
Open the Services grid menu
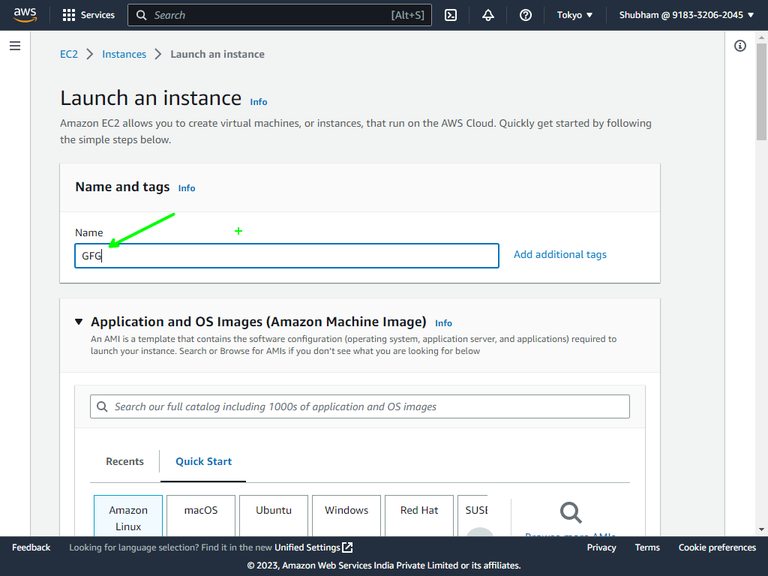coord(88,15)
